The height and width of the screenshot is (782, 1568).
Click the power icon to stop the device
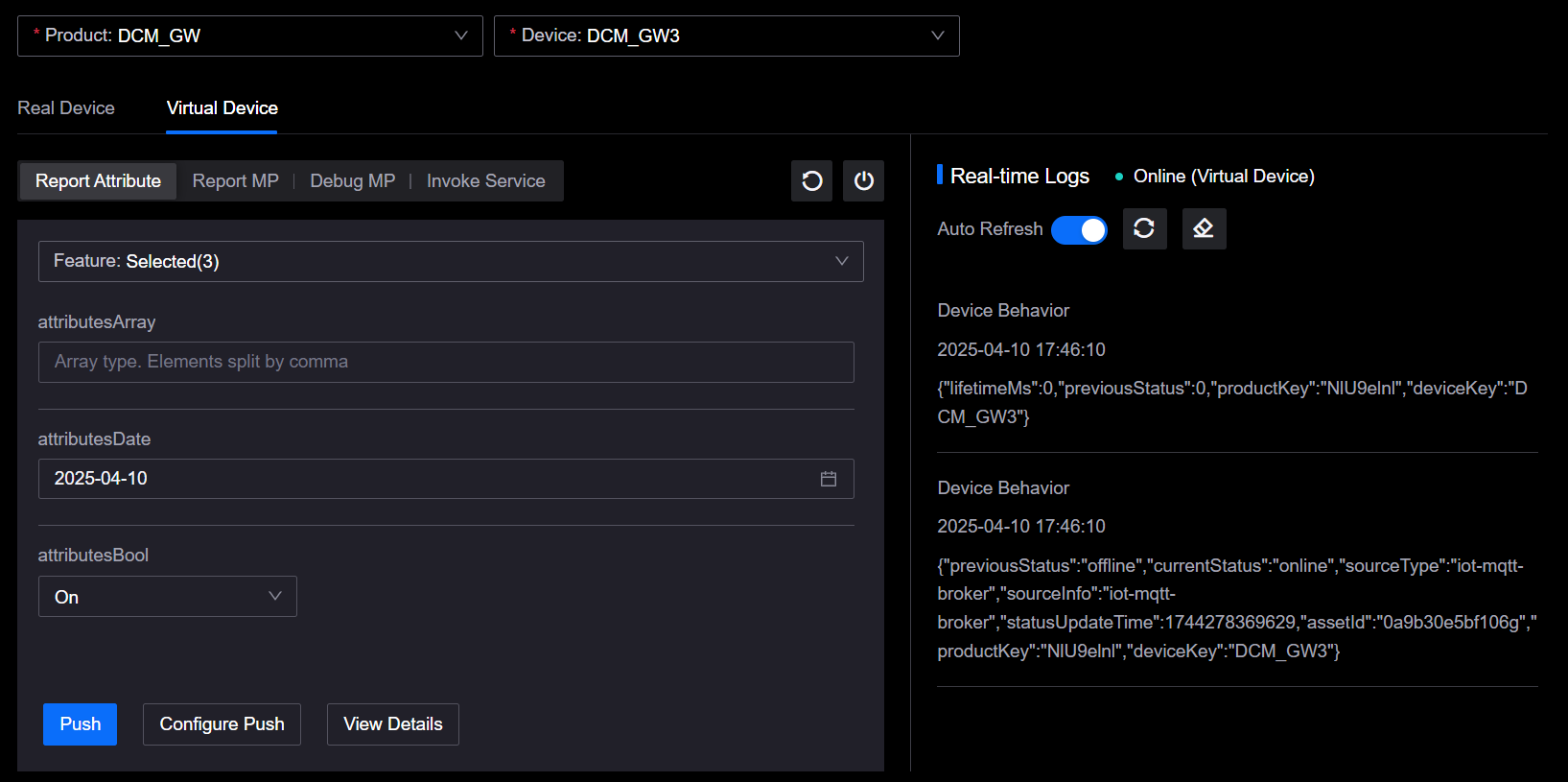863,181
